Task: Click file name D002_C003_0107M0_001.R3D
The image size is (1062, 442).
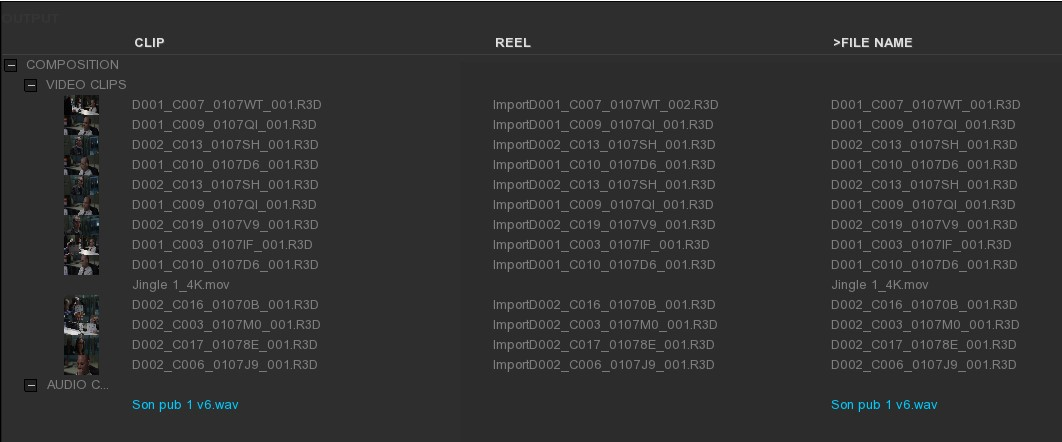Action: (x=925, y=325)
